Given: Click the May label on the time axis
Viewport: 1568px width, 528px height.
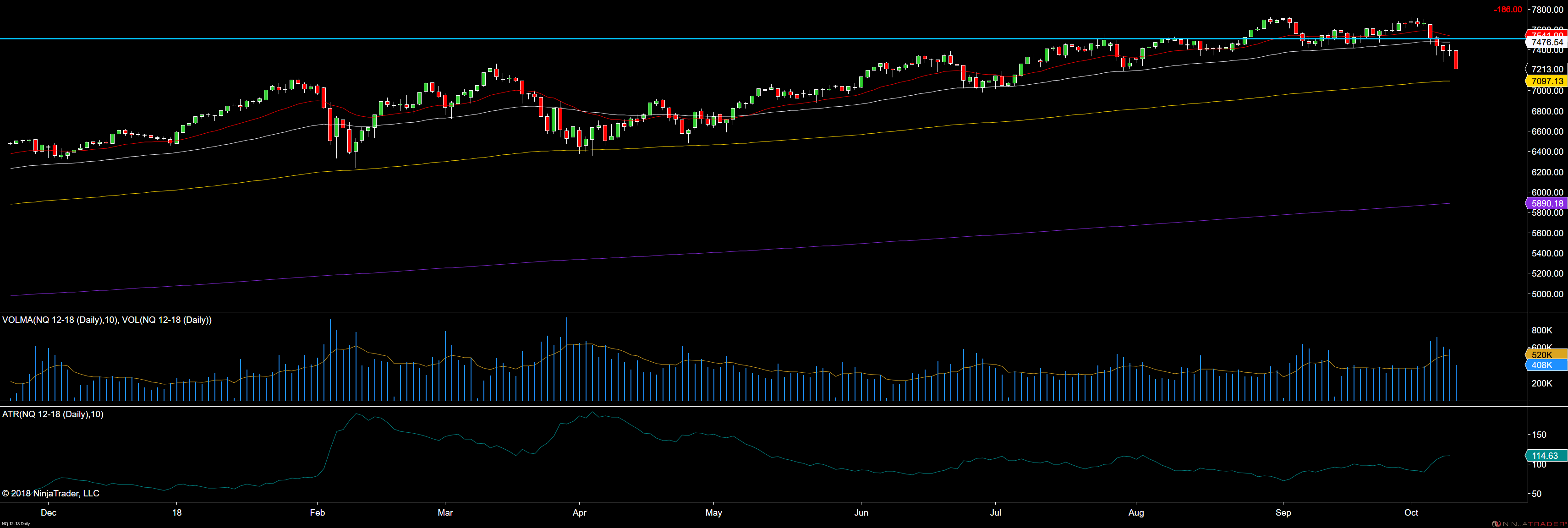Looking at the screenshot, I should click(x=714, y=513).
